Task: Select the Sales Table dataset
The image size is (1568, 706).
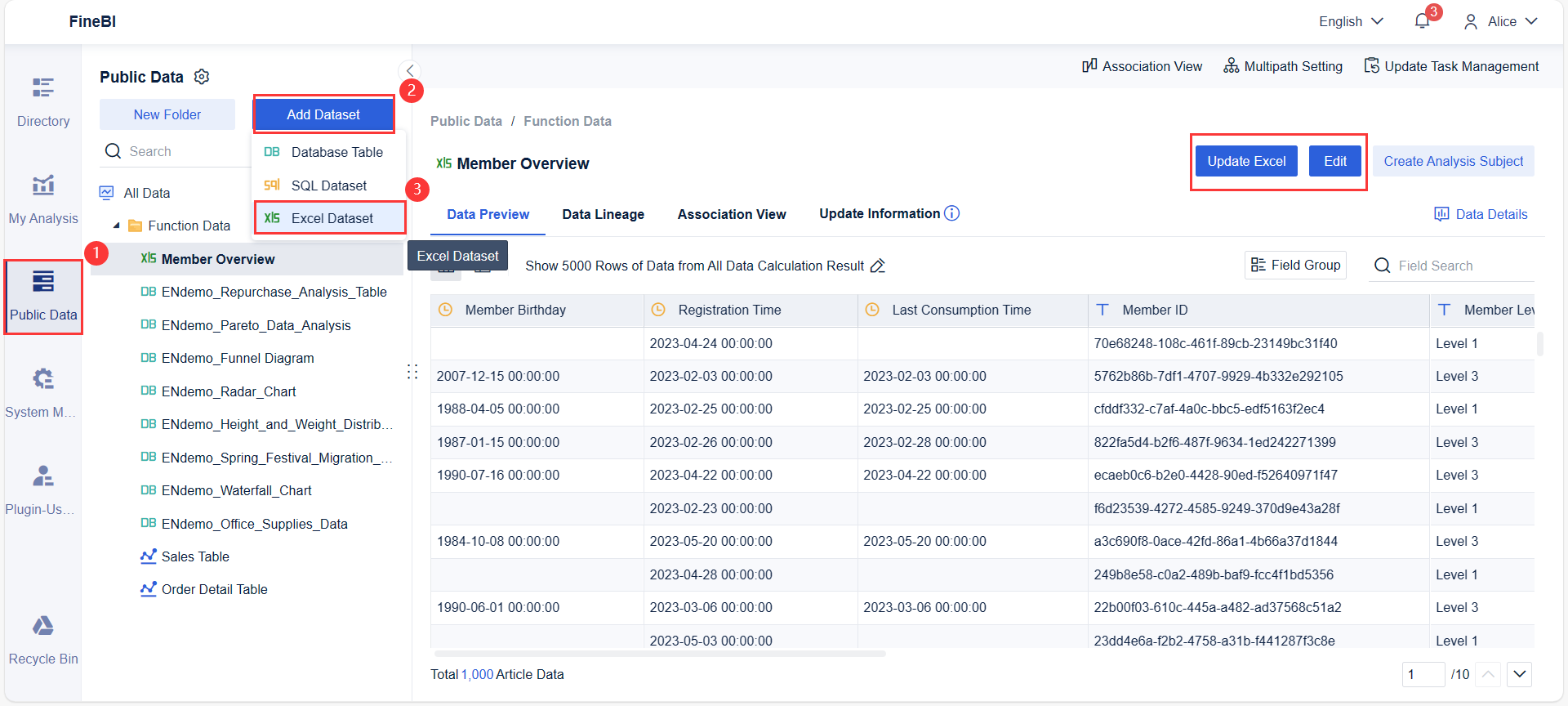Action: click(195, 556)
